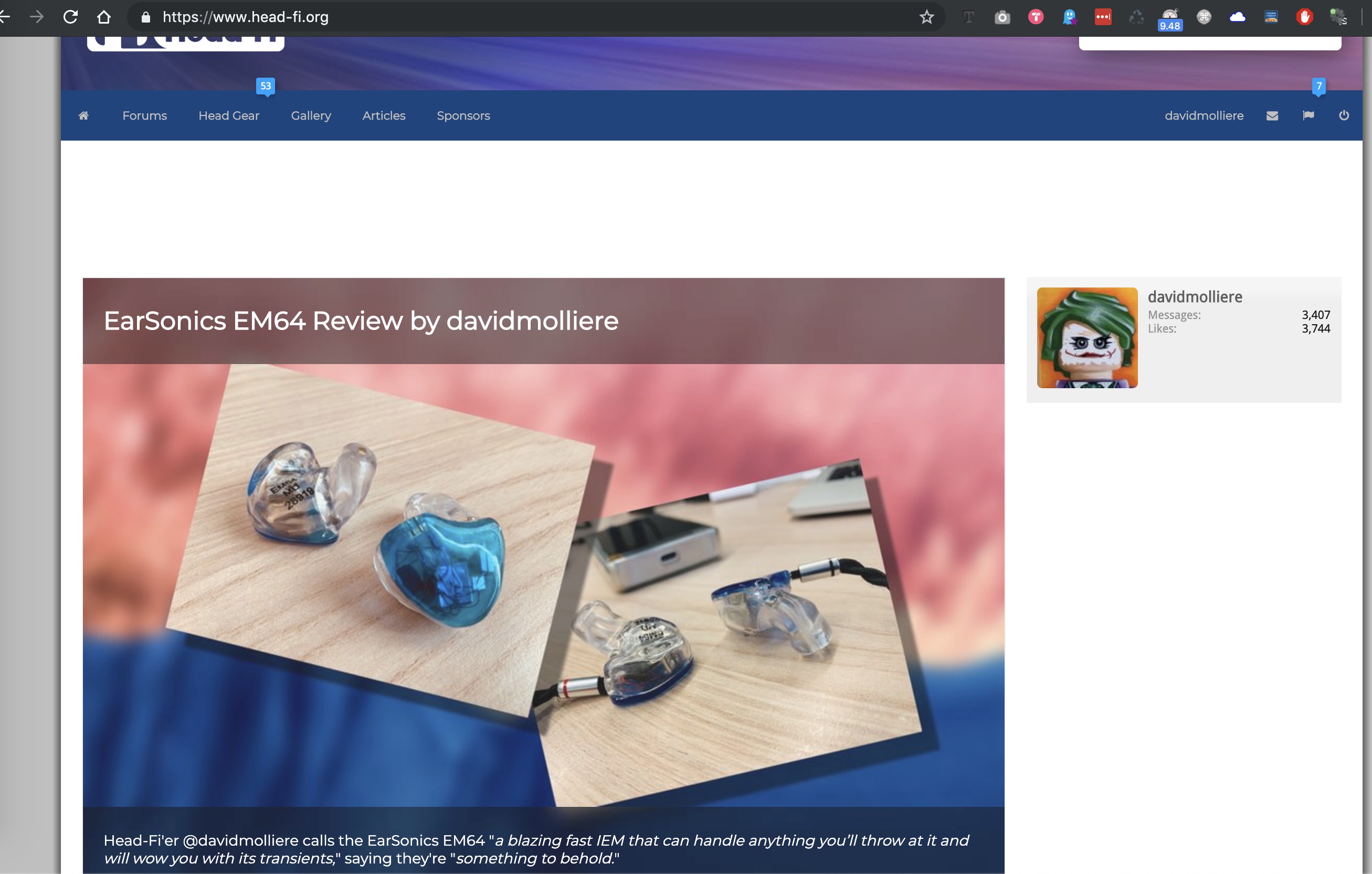1372x874 pixels.
Task: Open the red stop-hand adblock extension
Action: [1304, 17]
